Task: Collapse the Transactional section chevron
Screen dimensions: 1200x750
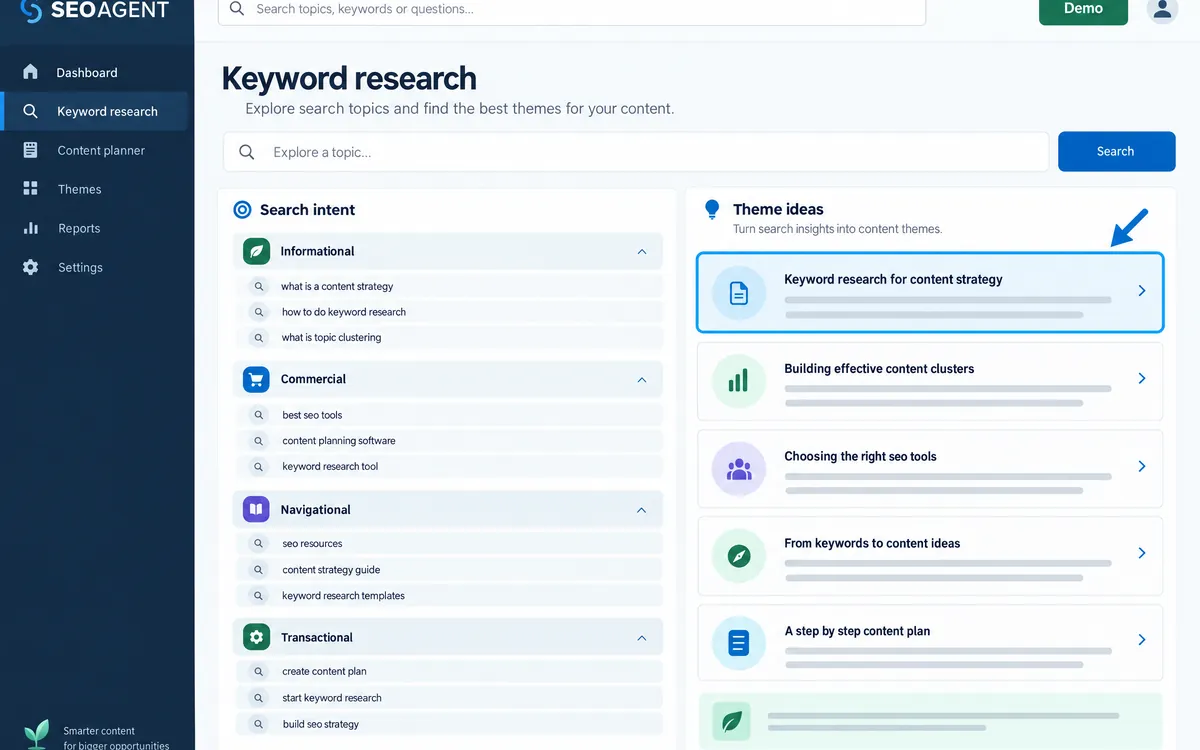Action: (642, 637)
